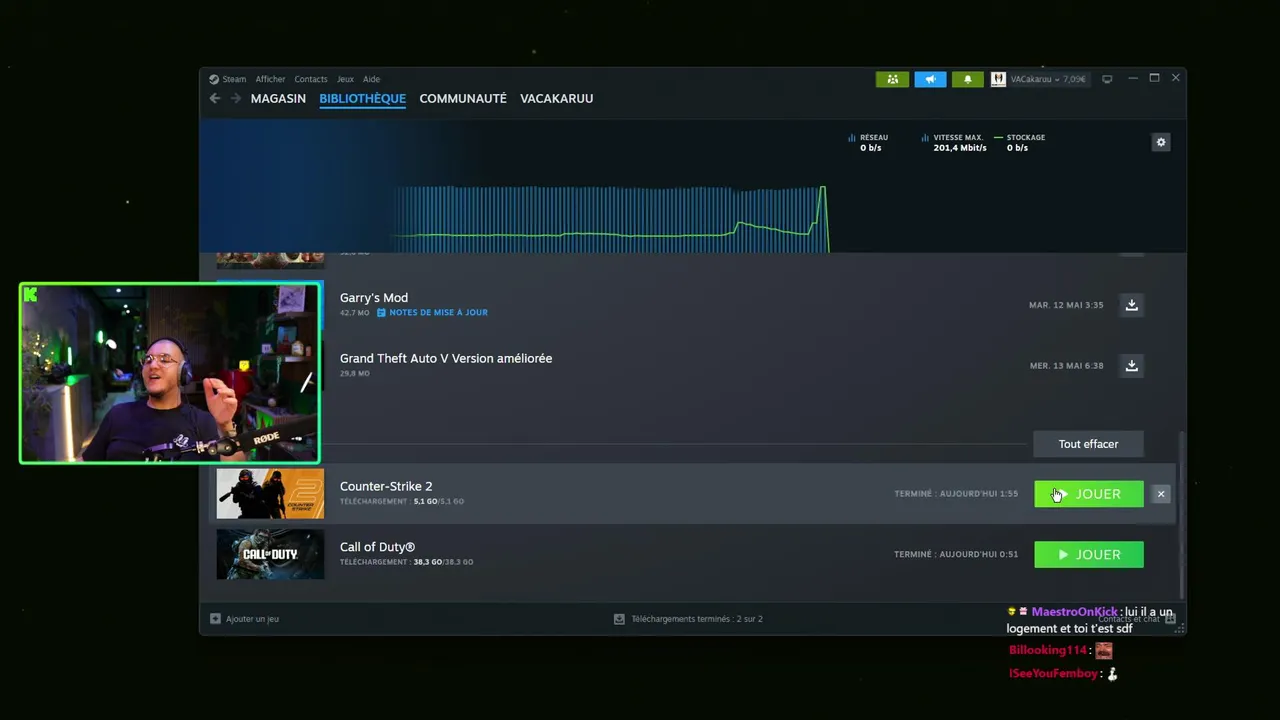Screen dimensions: 1280x720
Task: Click Billooking114 chat username
Action: tap(1049, 650)
